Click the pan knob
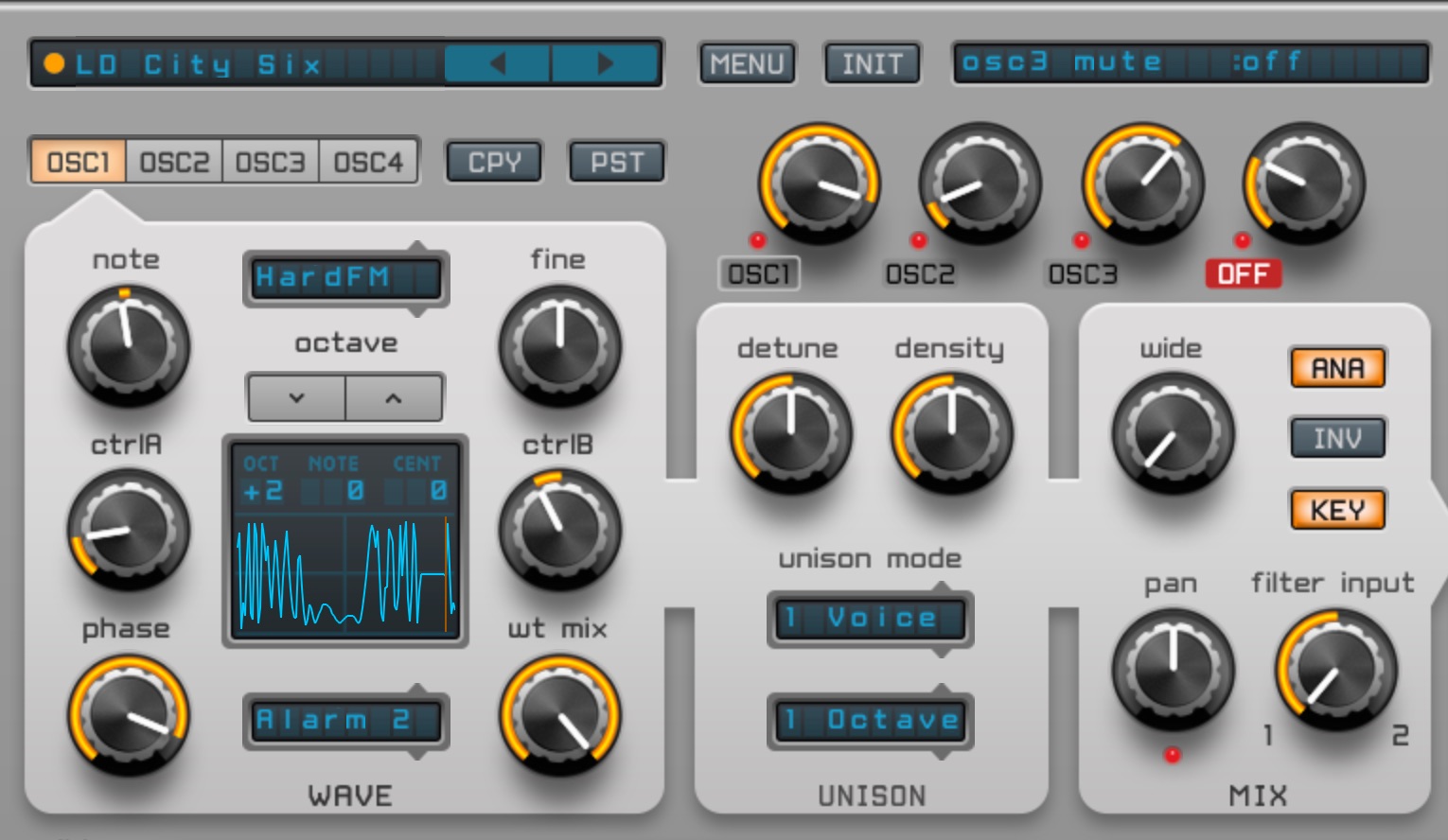Screen dimensions: 1448x840 click(x=1173, y=670)
